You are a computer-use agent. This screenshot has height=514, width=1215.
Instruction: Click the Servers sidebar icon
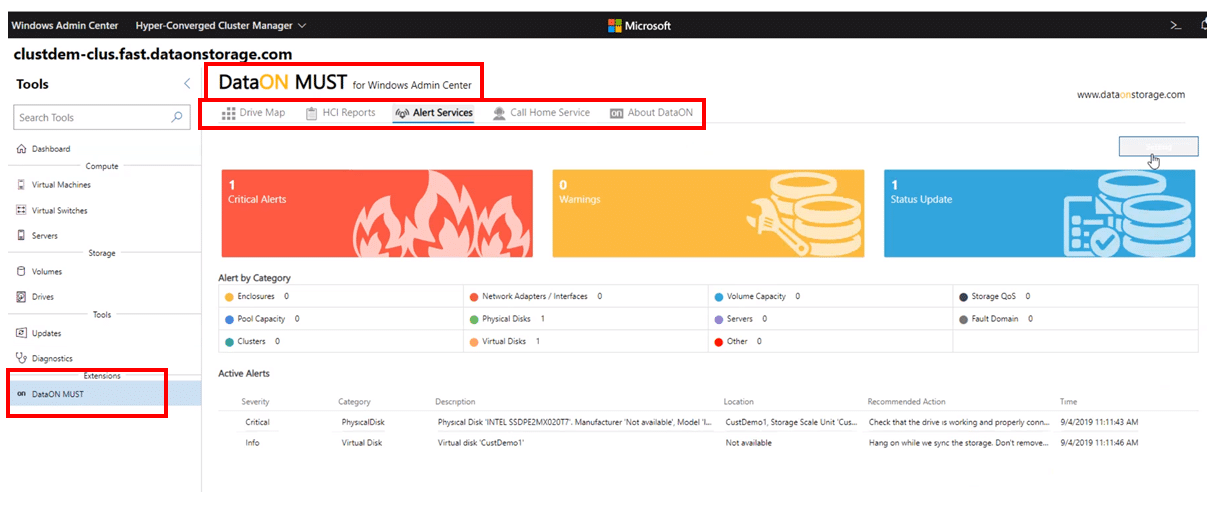pos(21,236)
